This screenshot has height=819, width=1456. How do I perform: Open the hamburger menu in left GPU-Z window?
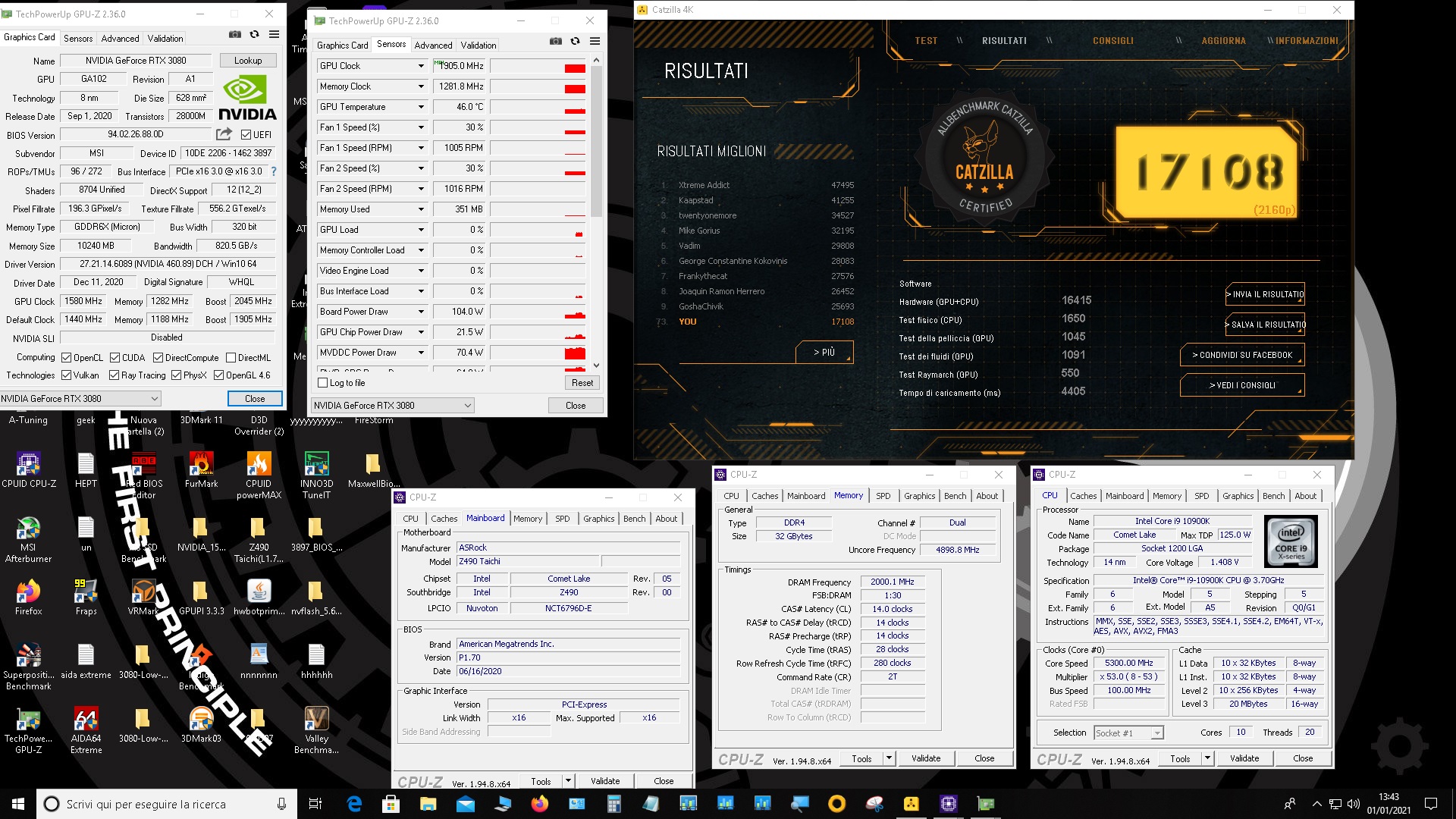274,34
